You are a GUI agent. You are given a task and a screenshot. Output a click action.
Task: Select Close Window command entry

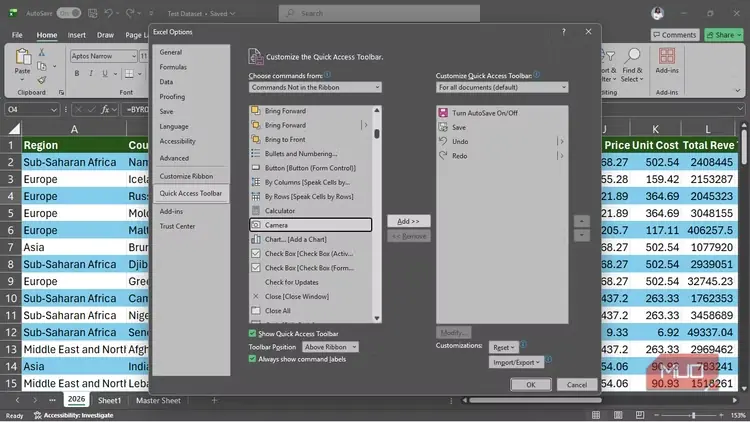tap(310, 297)
